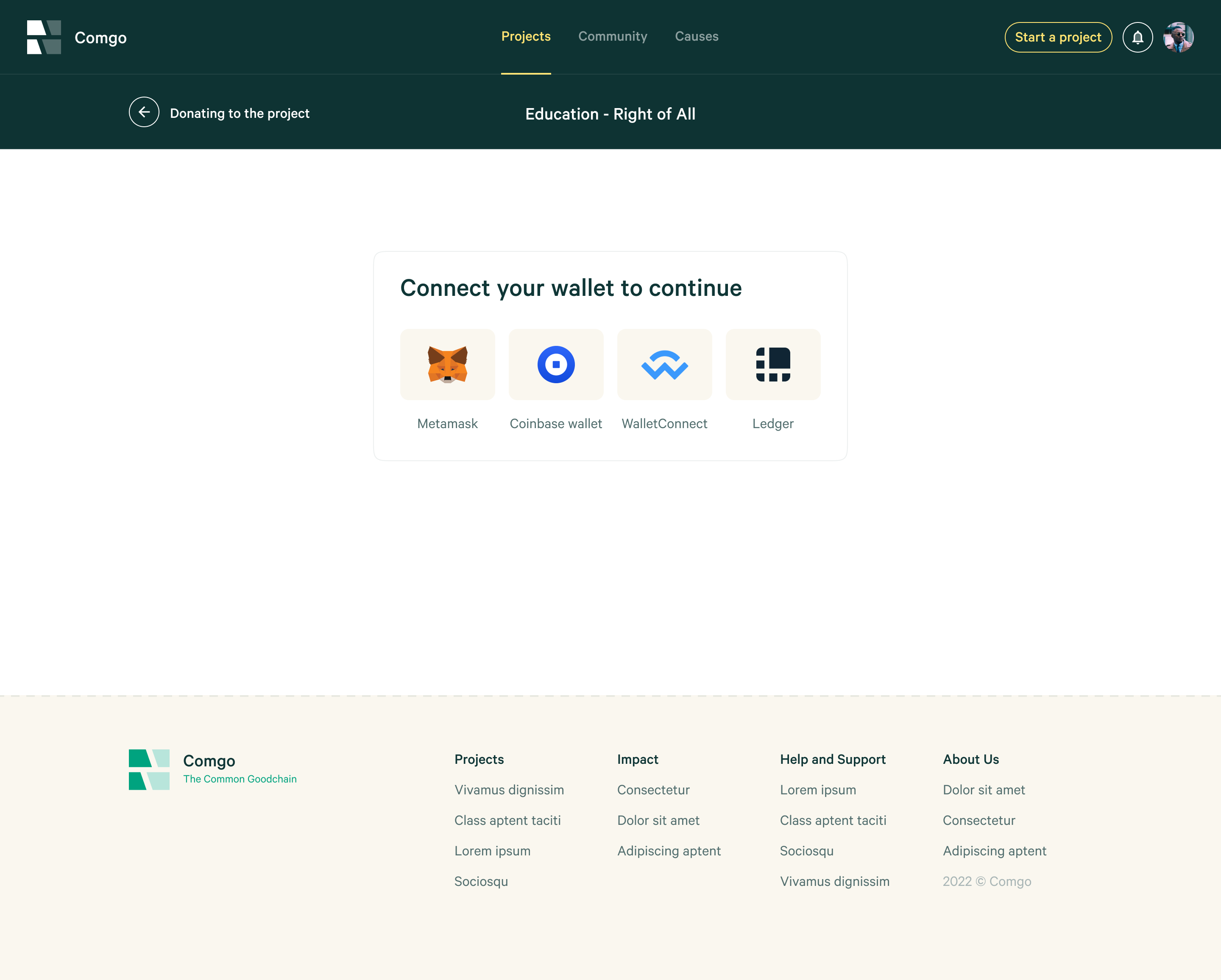Open Adipiscing aptent under Impact
Screen dimensions: 1221x980
point(669,851)
